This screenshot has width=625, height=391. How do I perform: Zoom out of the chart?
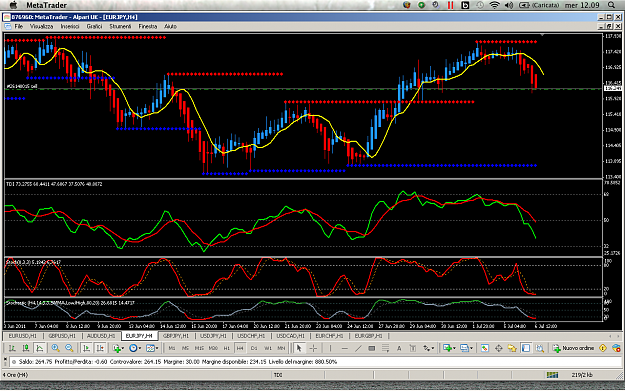coord(69,348)
